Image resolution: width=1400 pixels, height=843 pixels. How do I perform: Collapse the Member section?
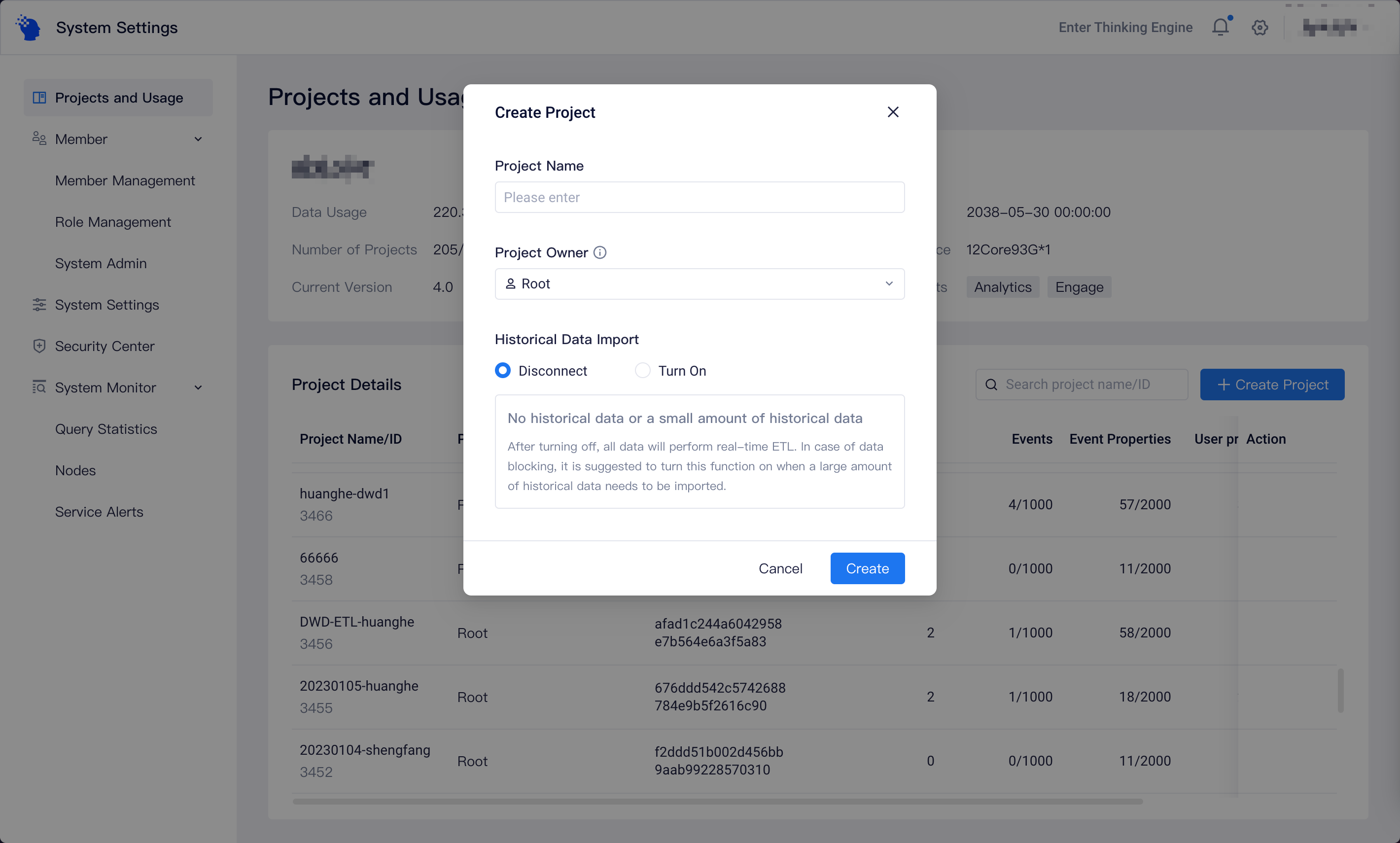click(x=198, y=139)
